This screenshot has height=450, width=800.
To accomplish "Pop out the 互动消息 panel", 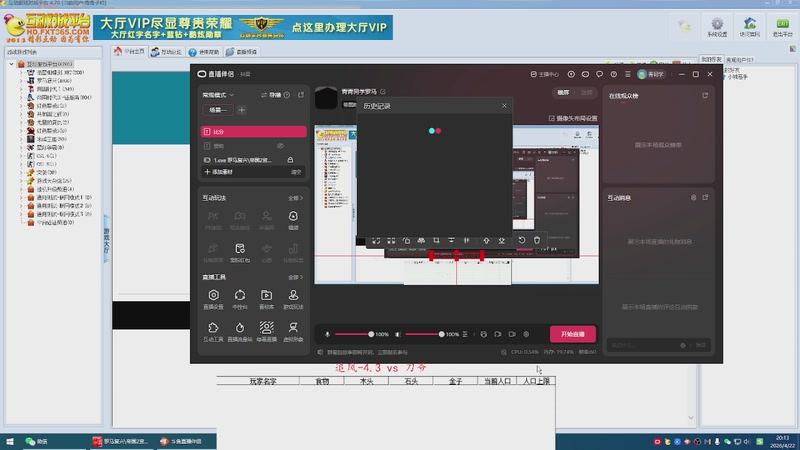I will (706, 197).
